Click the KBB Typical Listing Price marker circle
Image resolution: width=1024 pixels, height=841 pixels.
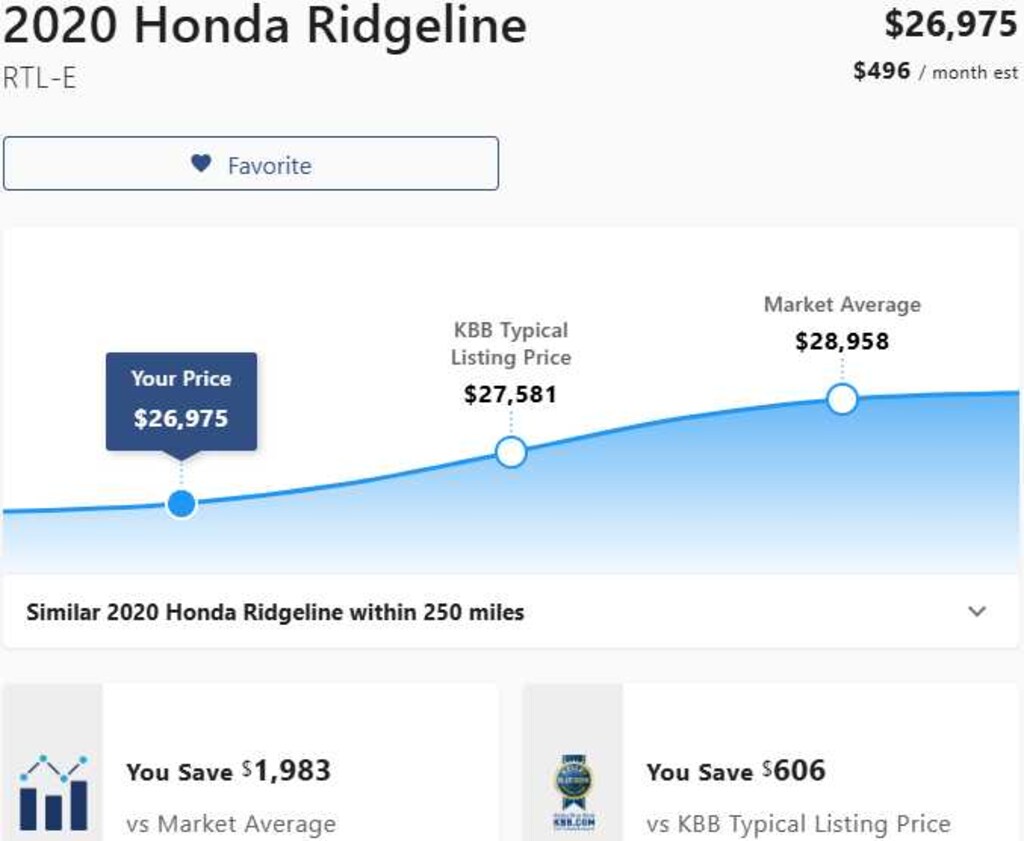[x=511, y=452]
